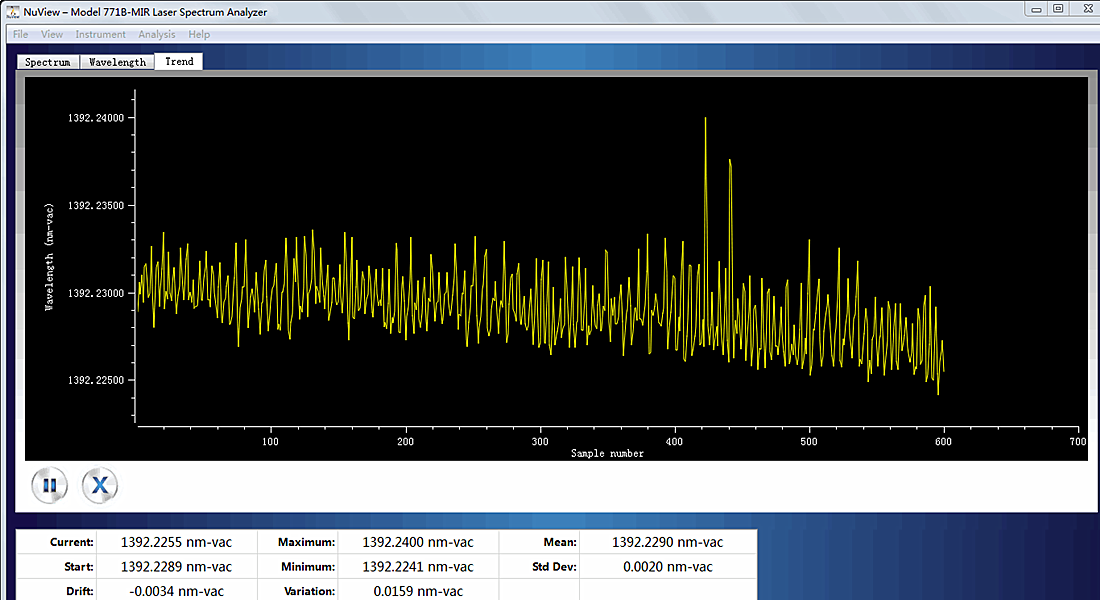The height and width of the screenshot is (600, 1100).
Task: Select the Trend tab
Action: coord(180,61)
